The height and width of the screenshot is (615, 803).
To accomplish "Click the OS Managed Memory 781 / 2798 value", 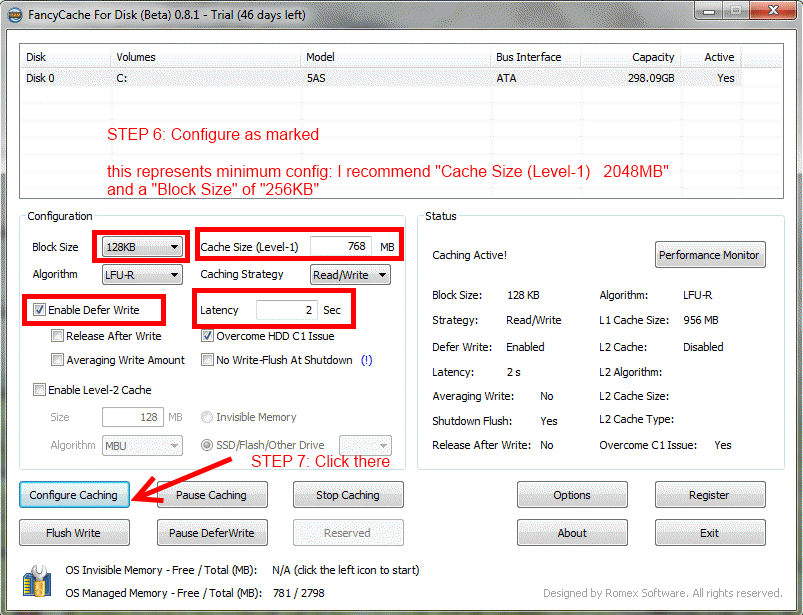I will tap(299, 593).
